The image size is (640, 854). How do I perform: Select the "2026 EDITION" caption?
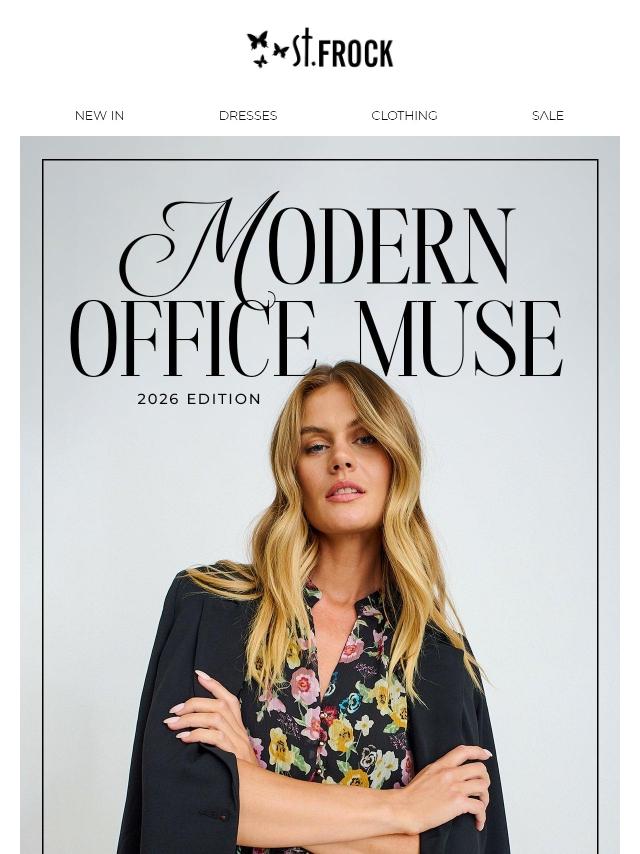(199, 399)
